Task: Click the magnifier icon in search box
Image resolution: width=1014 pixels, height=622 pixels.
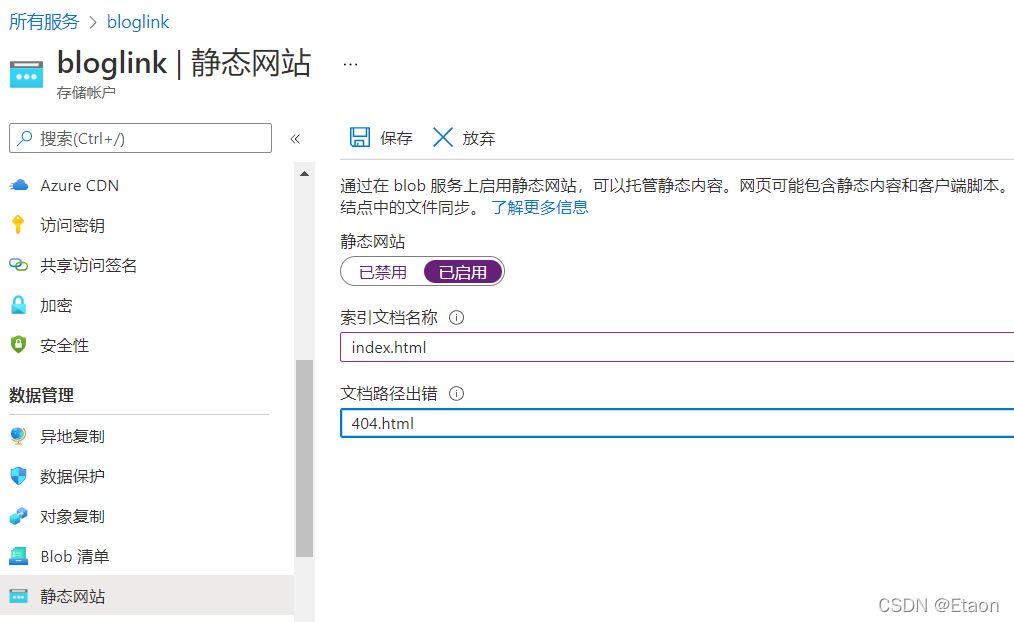Action: click(25, 138)
